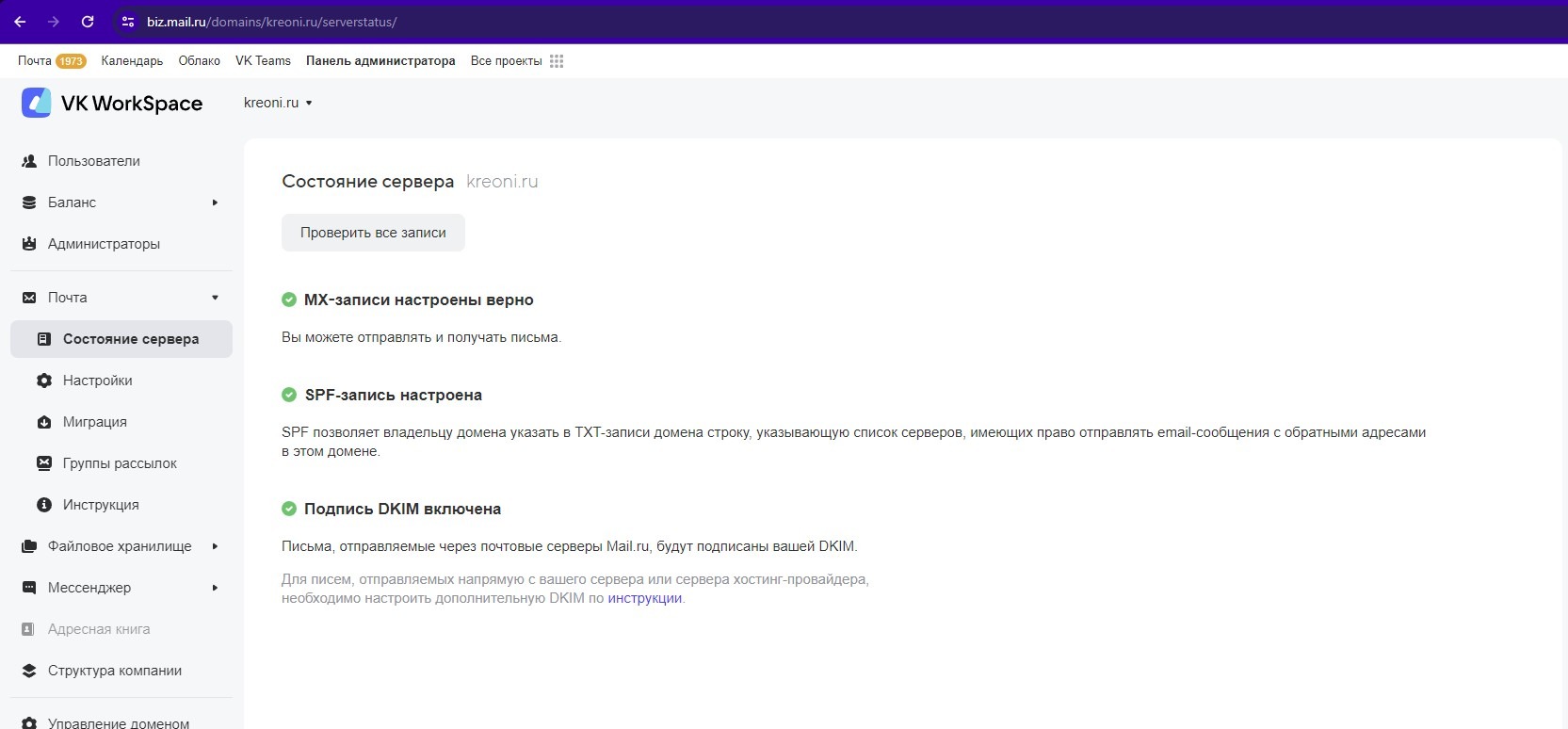Open the kreoni.ru domain dropdown

pos(278,103)
